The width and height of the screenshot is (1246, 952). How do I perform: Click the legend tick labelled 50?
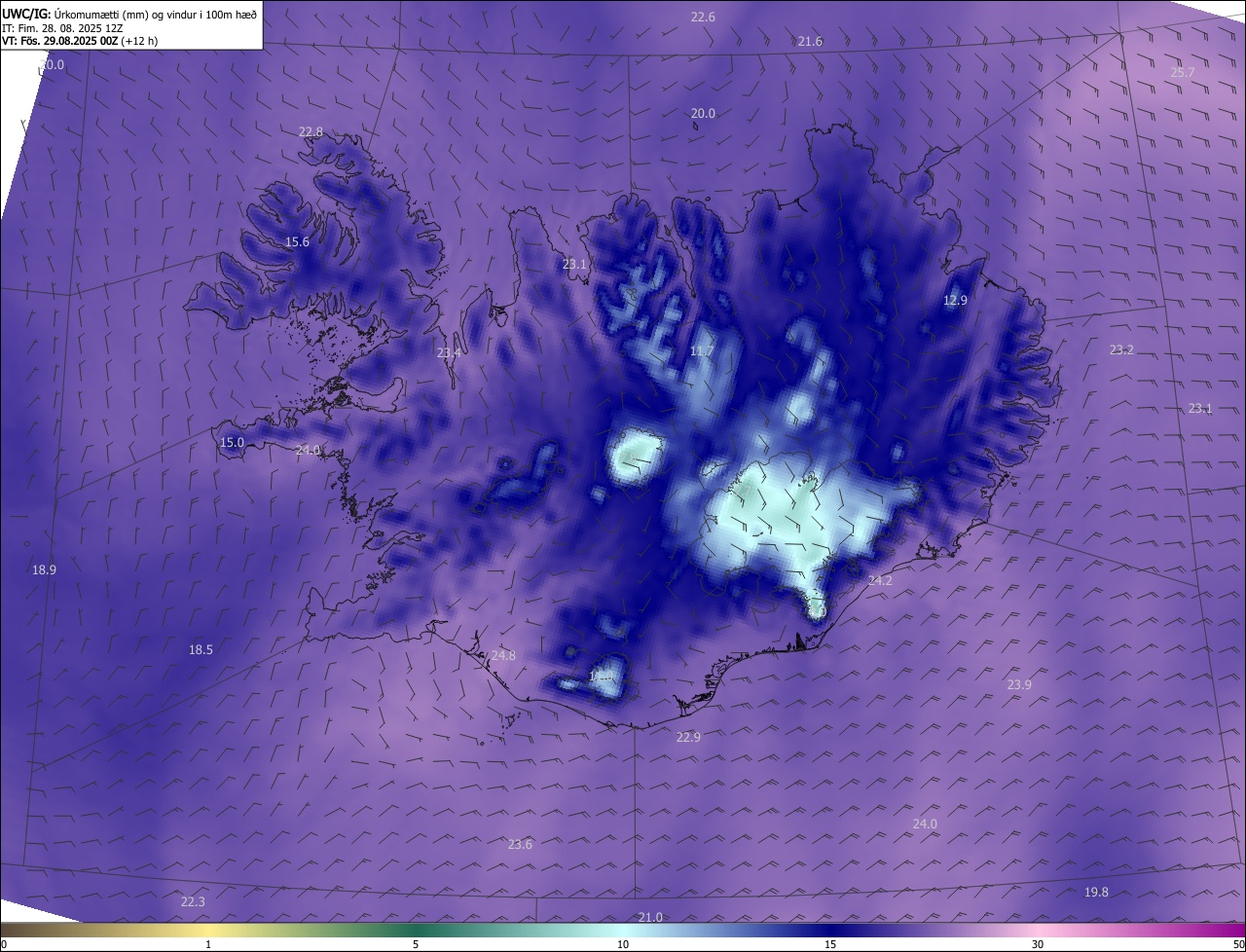(x=1238, y=944)
